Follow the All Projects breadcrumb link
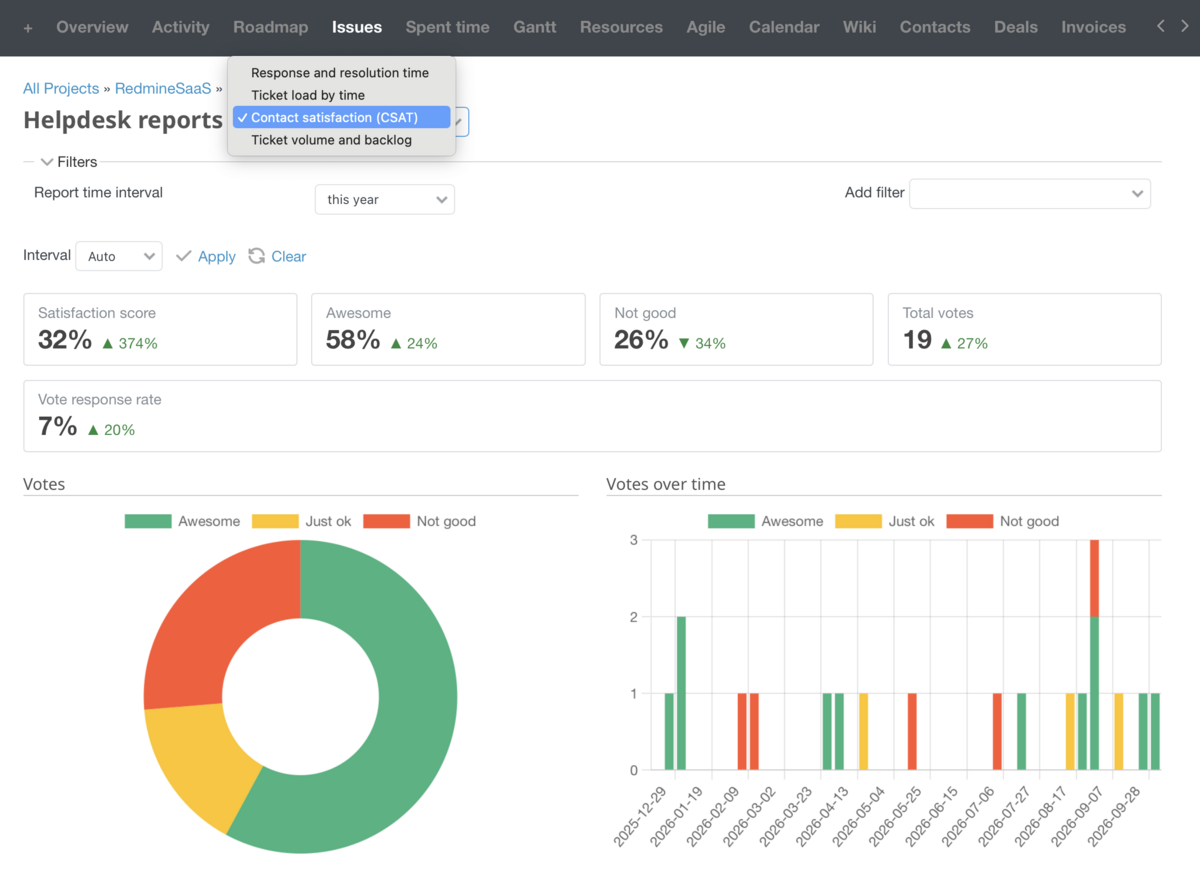This screenshot has height=878, width=1200. tap(61, 89)
